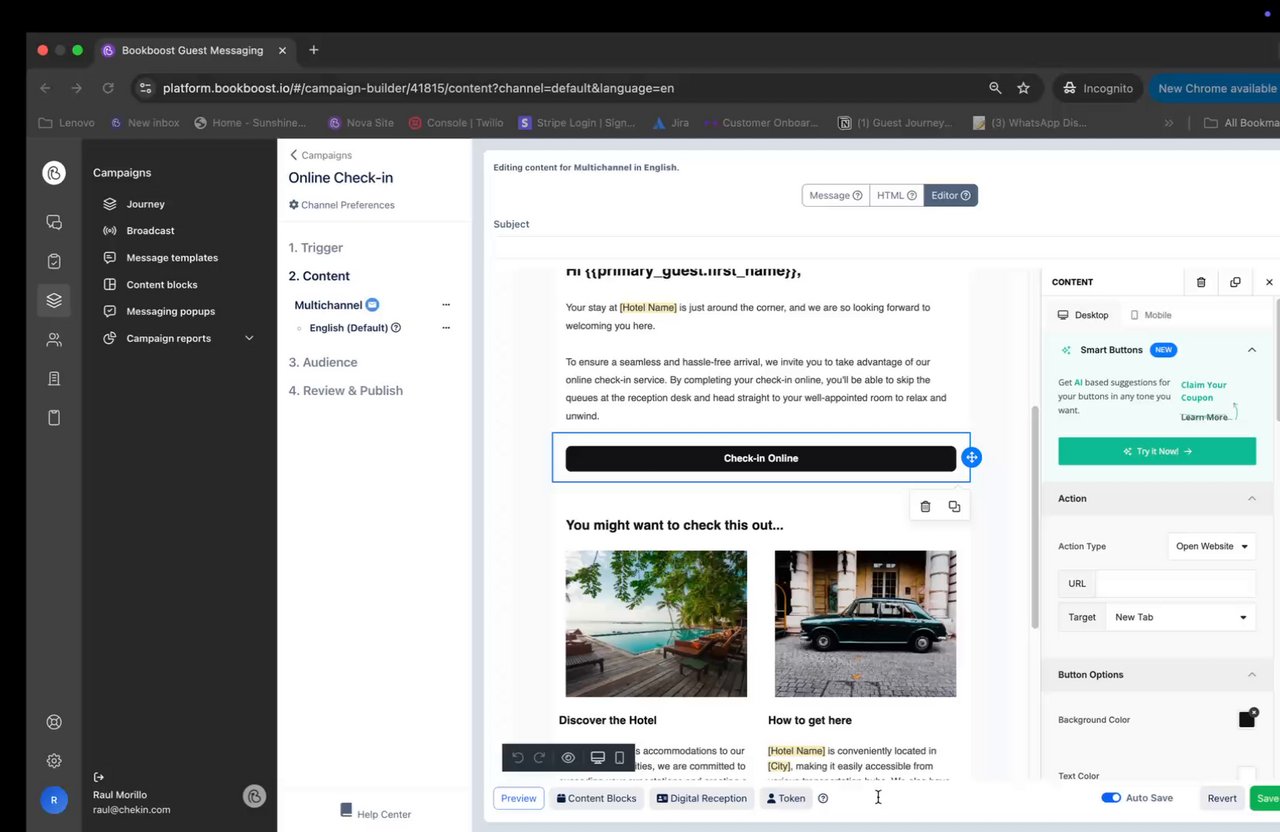Open the guests people icon in left rail

54,340
